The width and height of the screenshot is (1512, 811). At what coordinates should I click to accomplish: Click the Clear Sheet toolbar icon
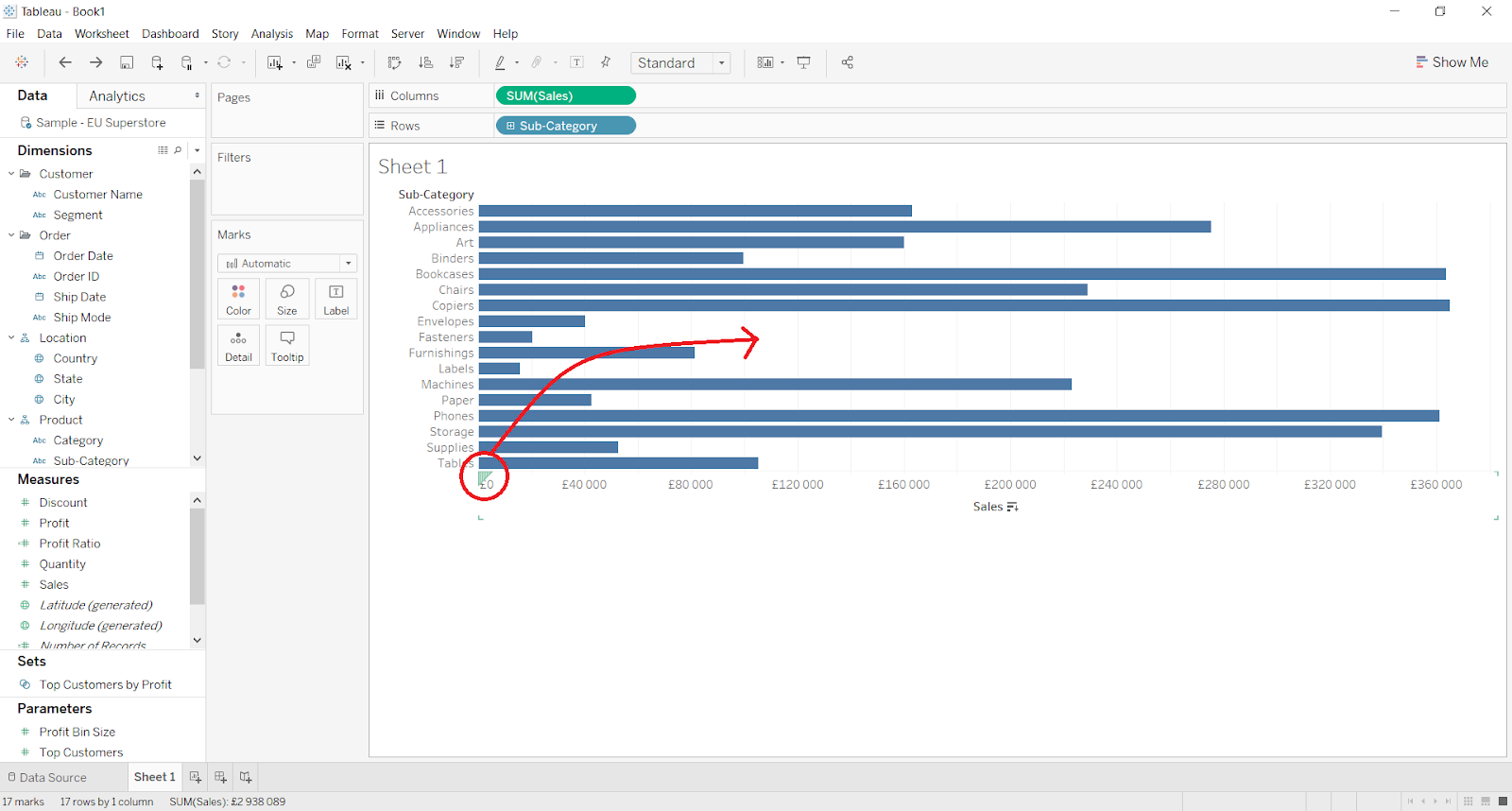344,62
